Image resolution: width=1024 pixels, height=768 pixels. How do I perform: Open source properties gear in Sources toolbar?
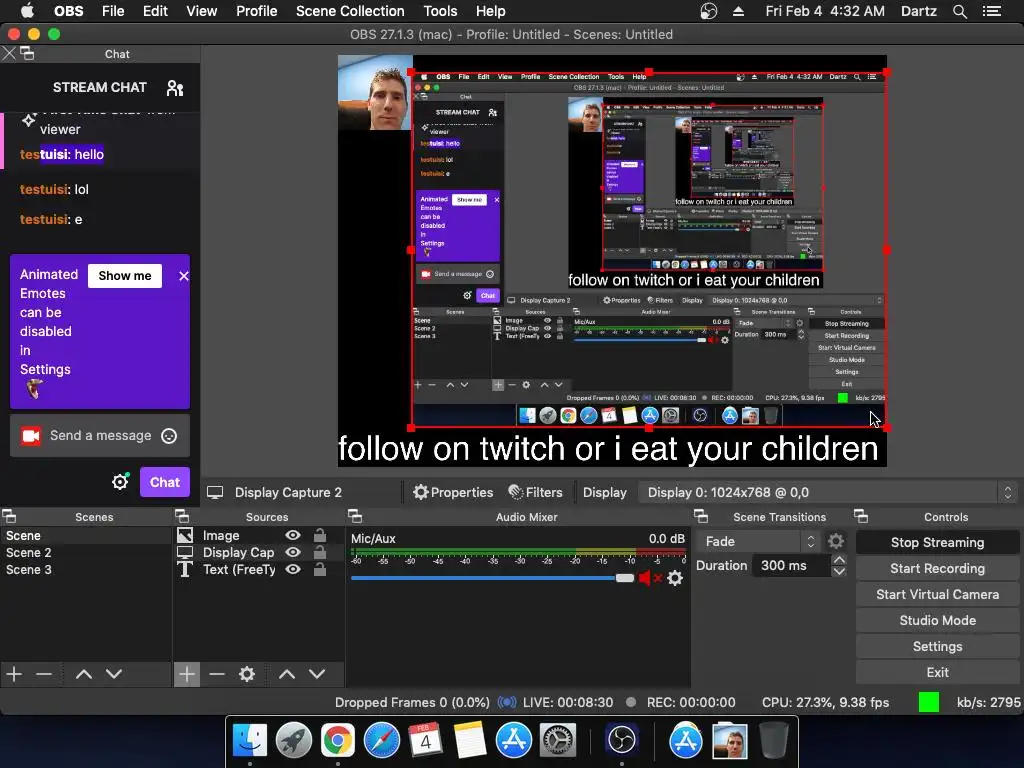[247, 674]
